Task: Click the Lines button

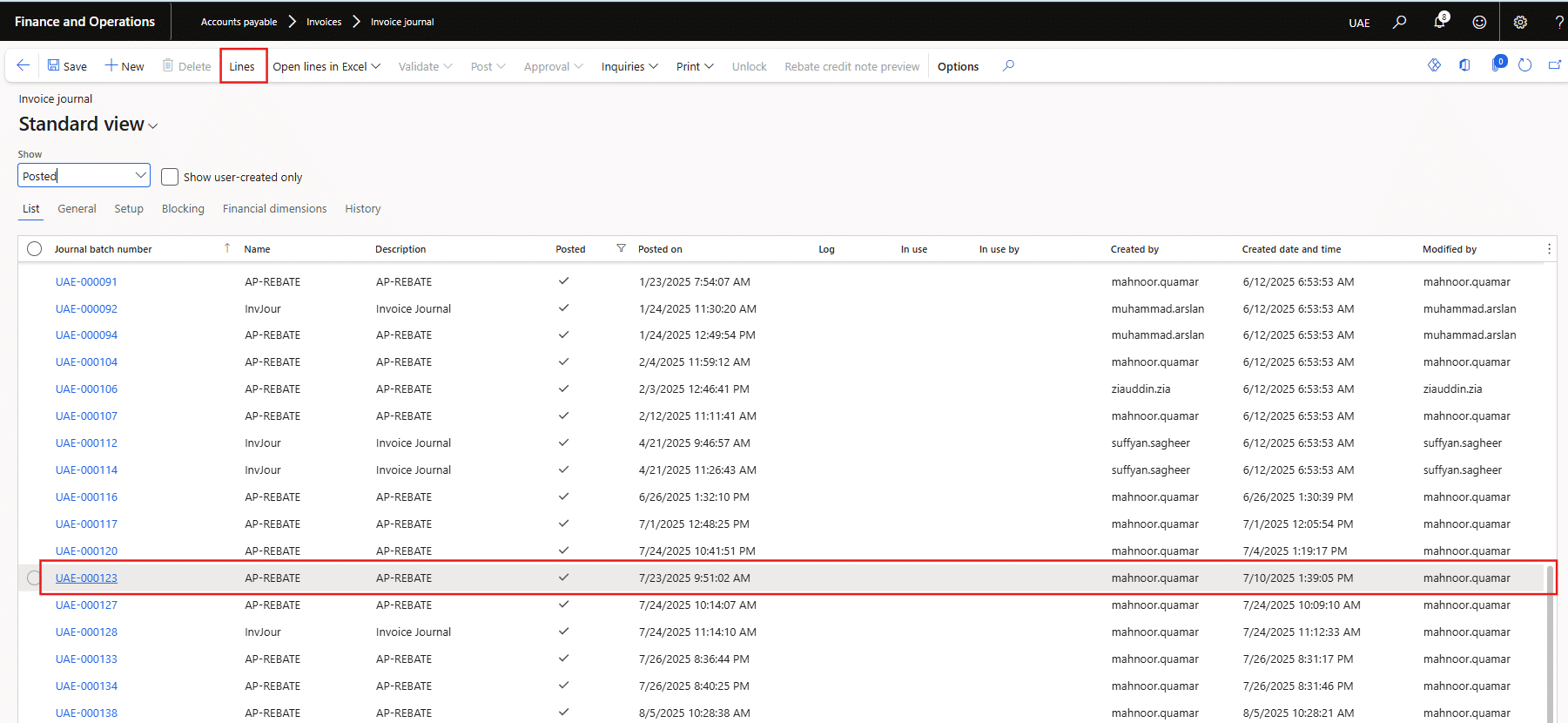Action: click(242, 66)
